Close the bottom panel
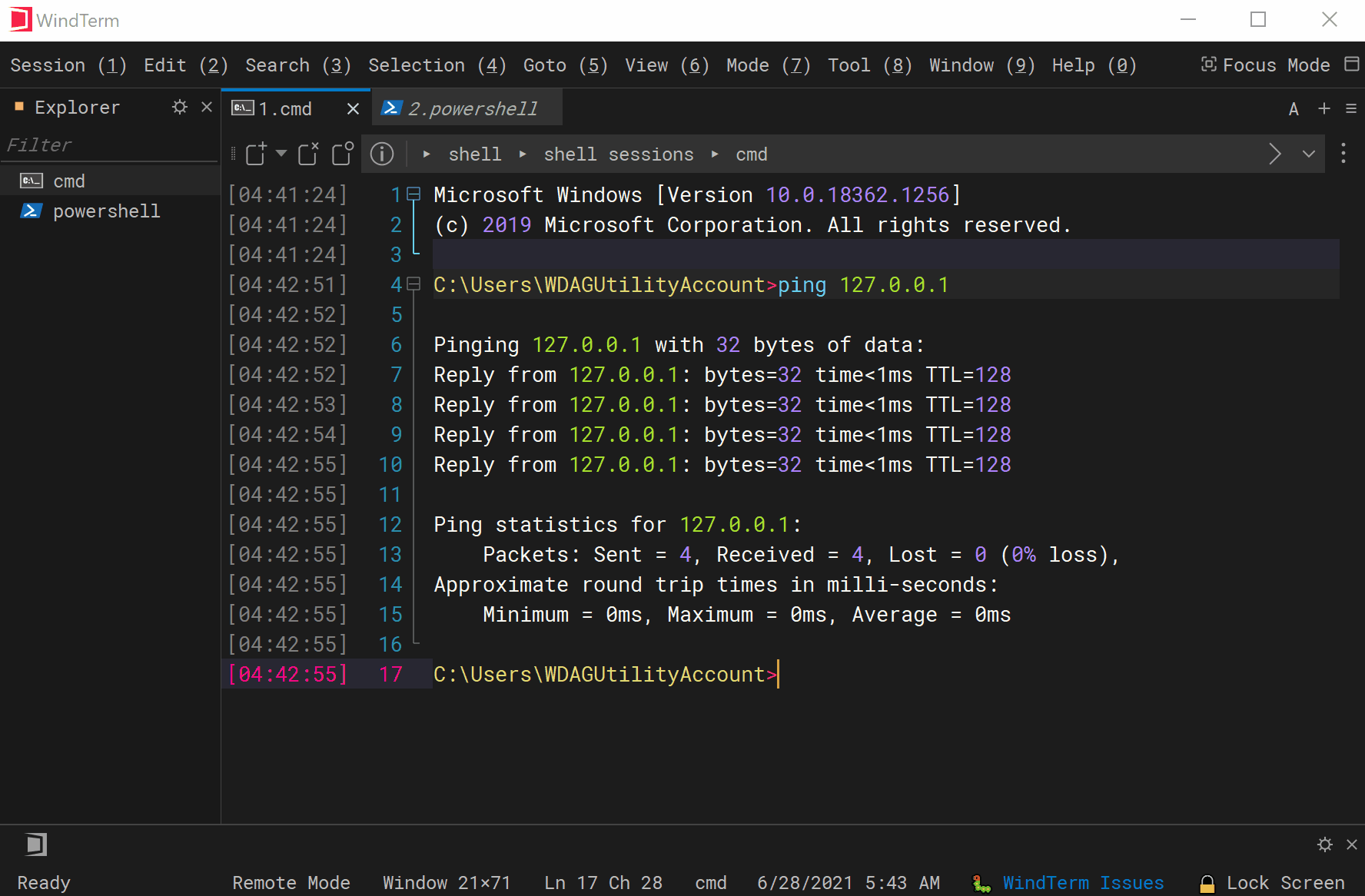The height and width of the screenshot is (896, 1365). (x=1352, y=845)
